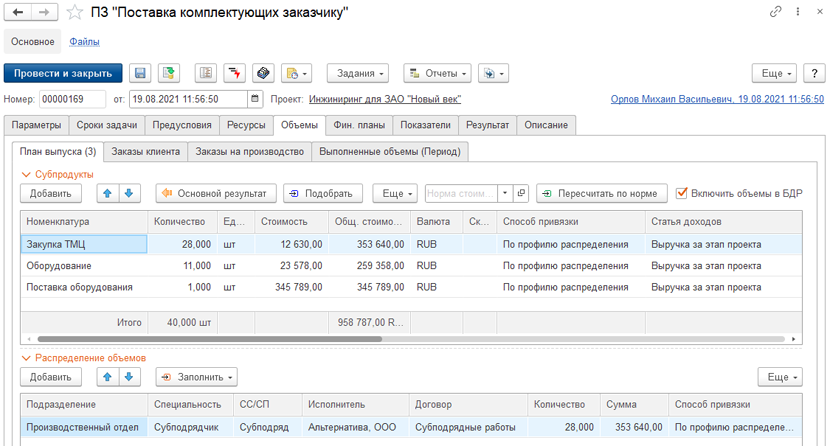Copy link using the chain icon

coord(775,12)
